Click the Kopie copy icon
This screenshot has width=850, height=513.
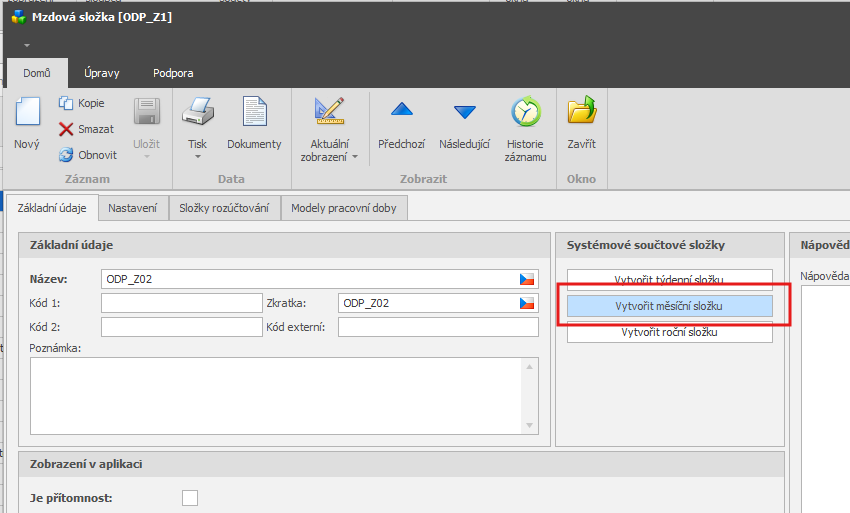pyautogui.click(x=66, y=103)
